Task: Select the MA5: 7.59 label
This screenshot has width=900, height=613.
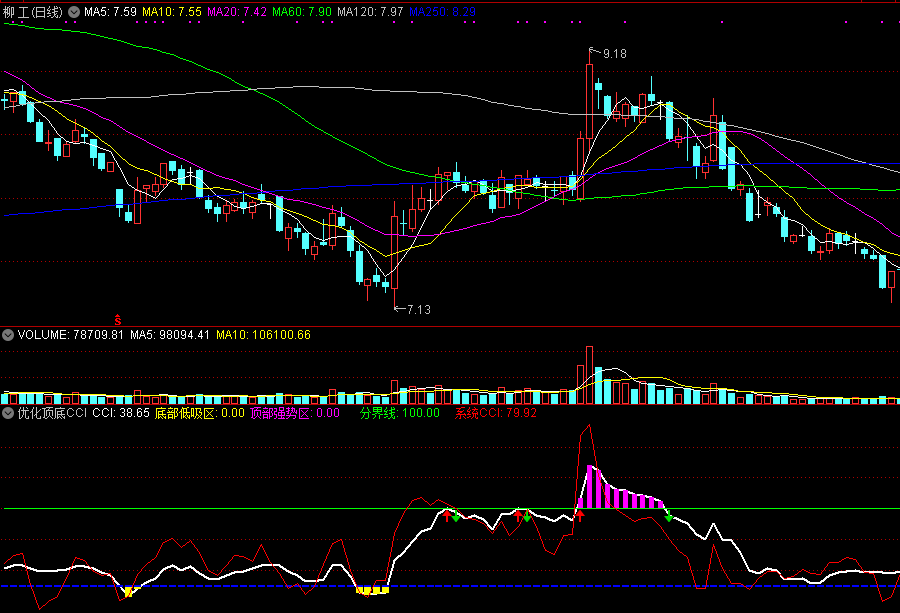Action: pyautogui.click(x=110, y=11)
